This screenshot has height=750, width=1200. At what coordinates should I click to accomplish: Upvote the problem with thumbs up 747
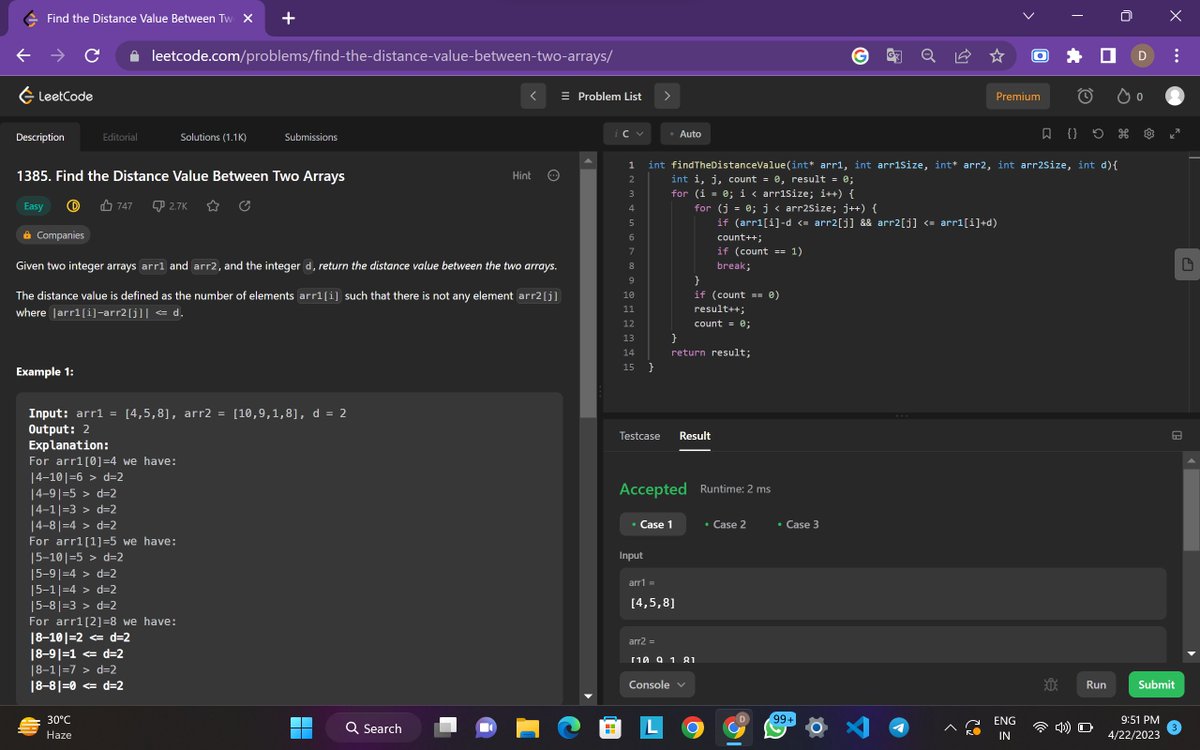[x=116, y=206]
